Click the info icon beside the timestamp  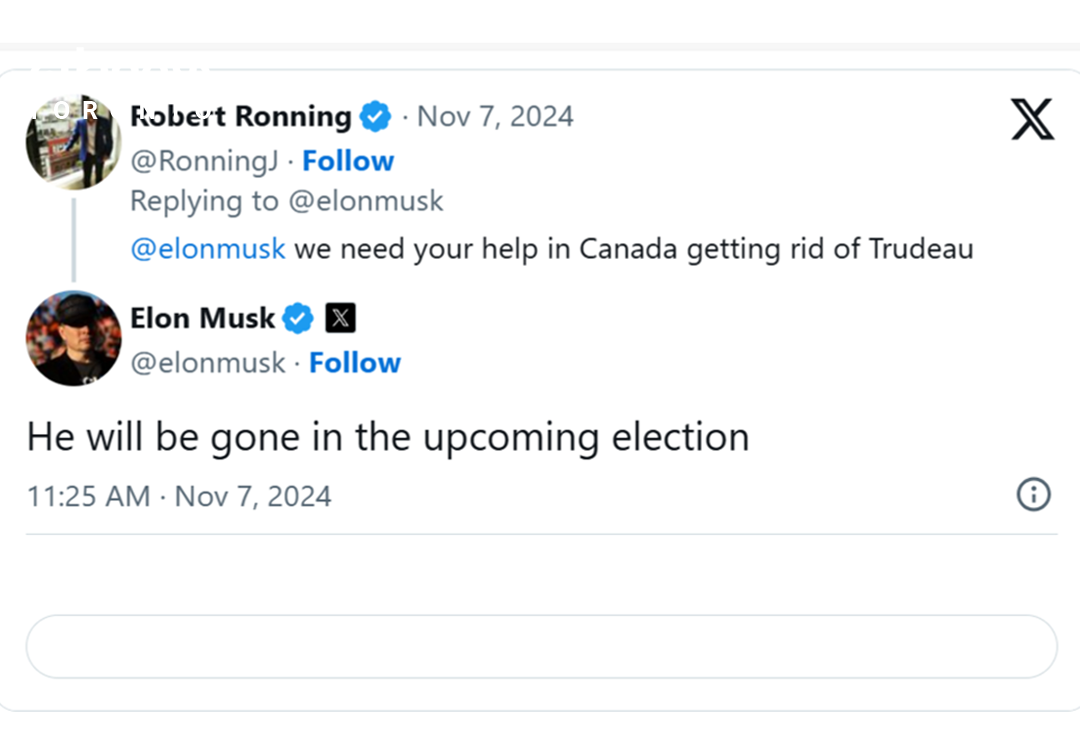[1033, 494]
